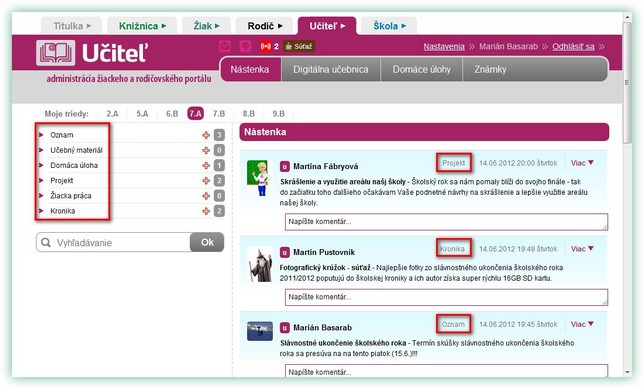Click the page vertical scrollbar thumb
This screenshot has width=644, height=389.
[x=627, y=82]
